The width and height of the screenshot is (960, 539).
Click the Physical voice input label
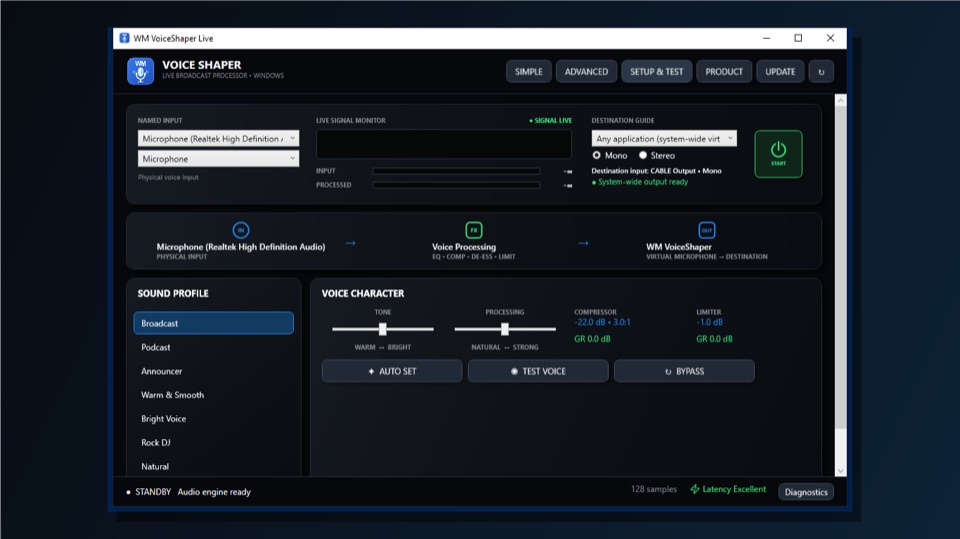pyautogui.click(x=168, y=177)
